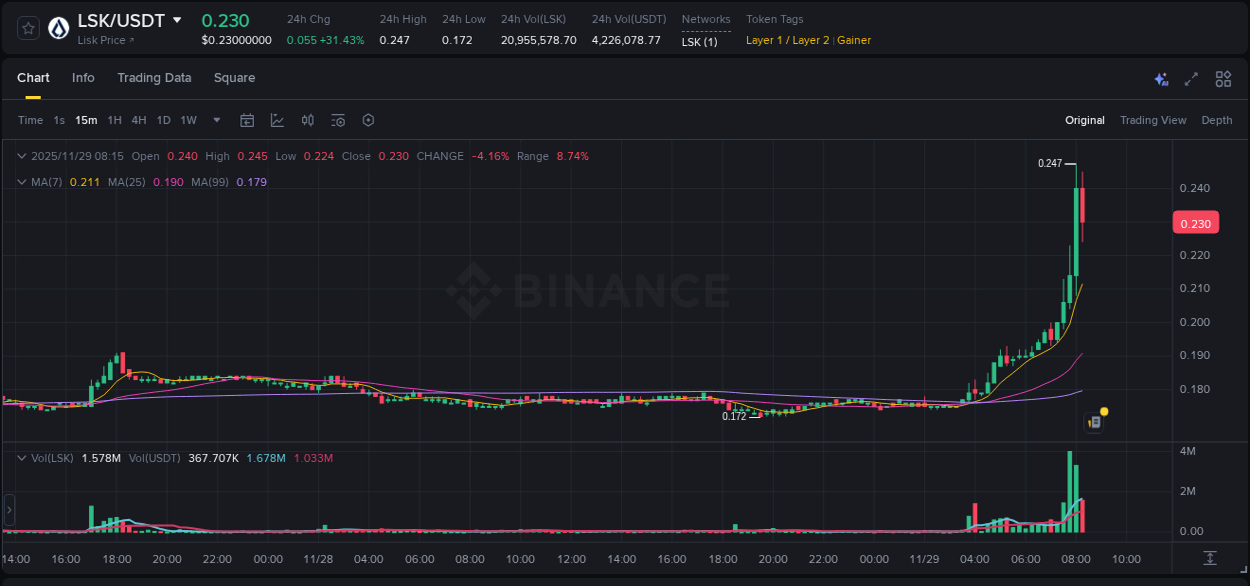Screen dimensions: 1250x586
Task: Open the Layer 1 token tag link
Action: point(766,41)
